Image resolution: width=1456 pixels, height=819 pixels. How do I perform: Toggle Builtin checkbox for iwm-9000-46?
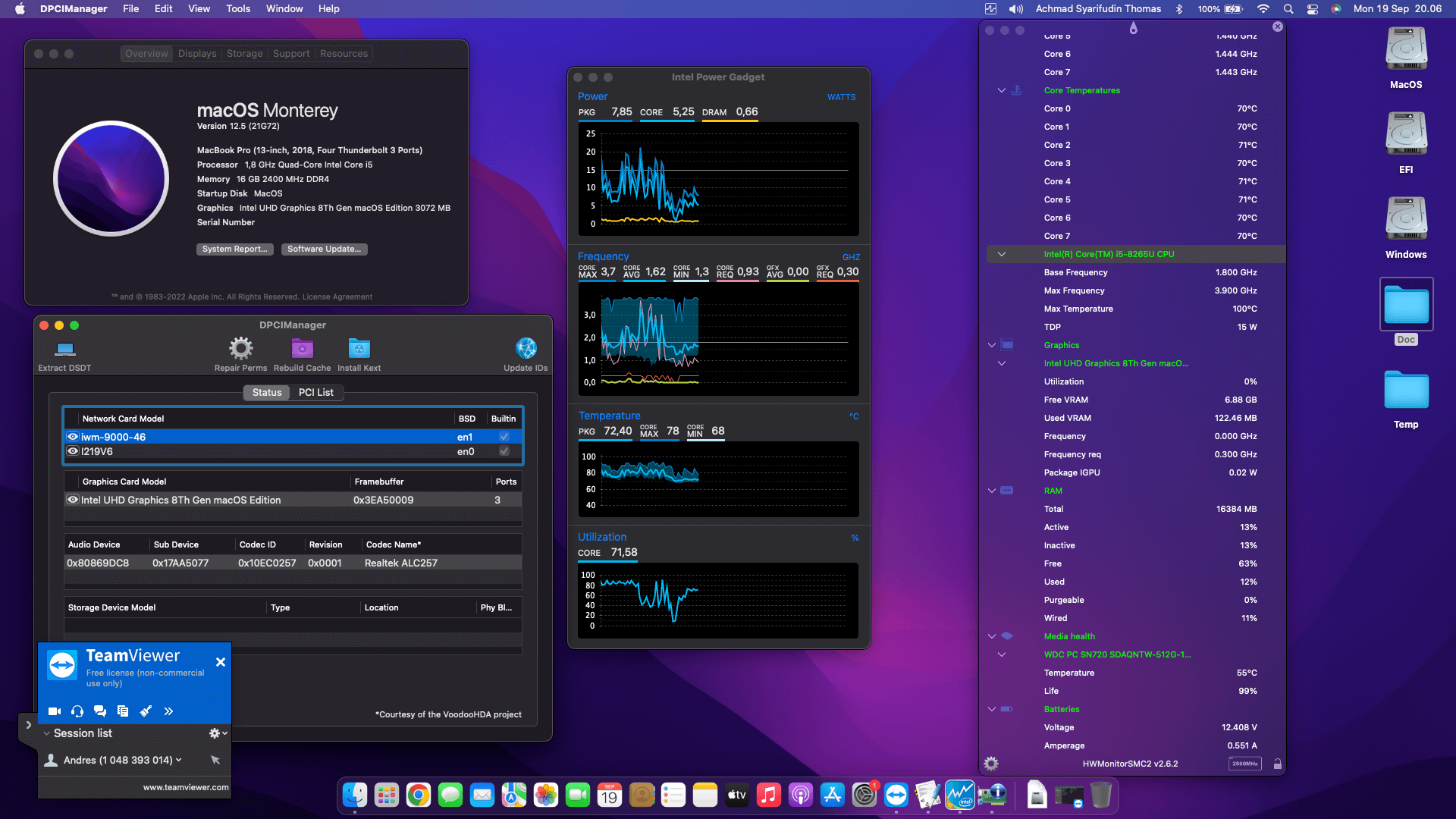click(504, 437)
